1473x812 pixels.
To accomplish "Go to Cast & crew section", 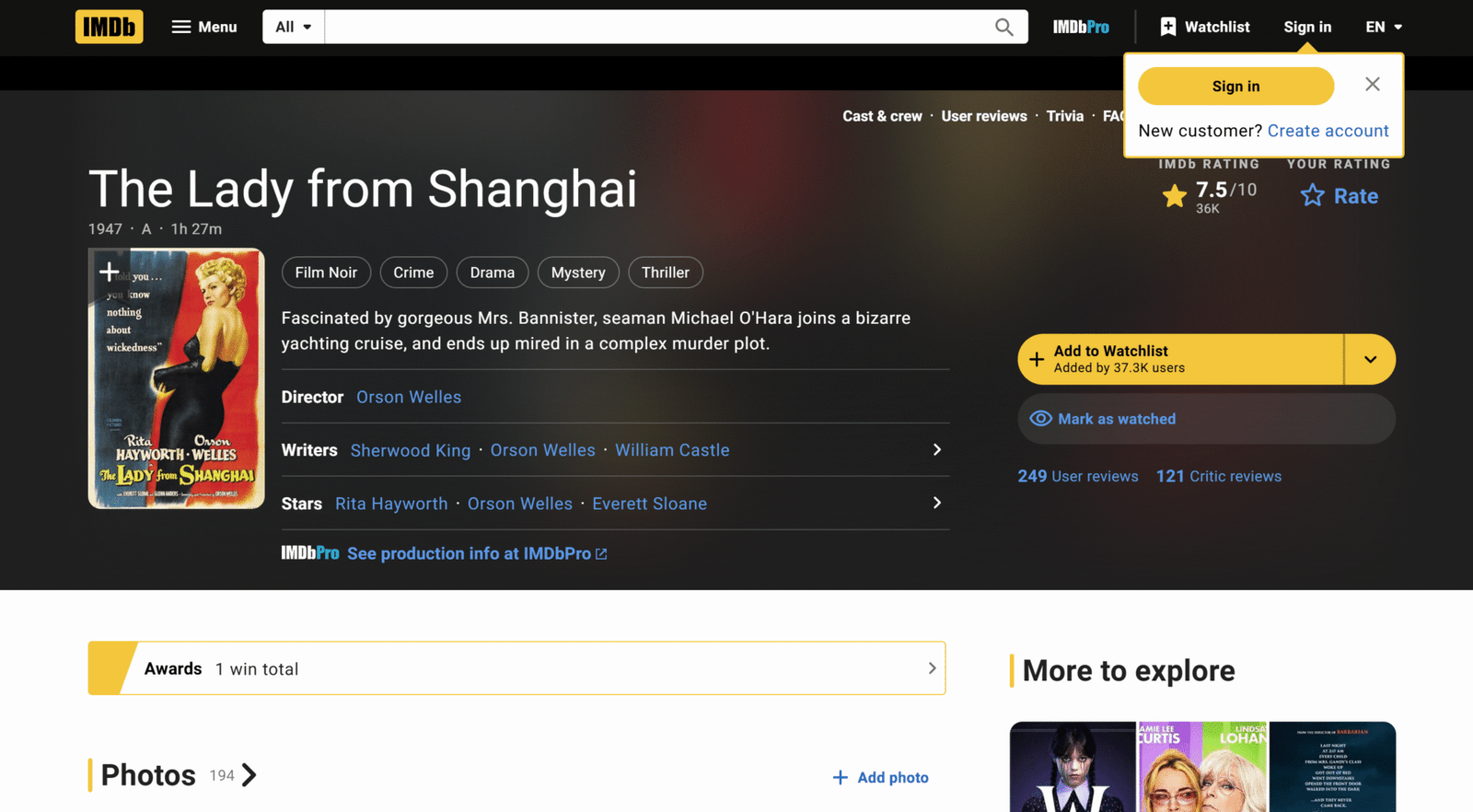I will coord(882,116).
